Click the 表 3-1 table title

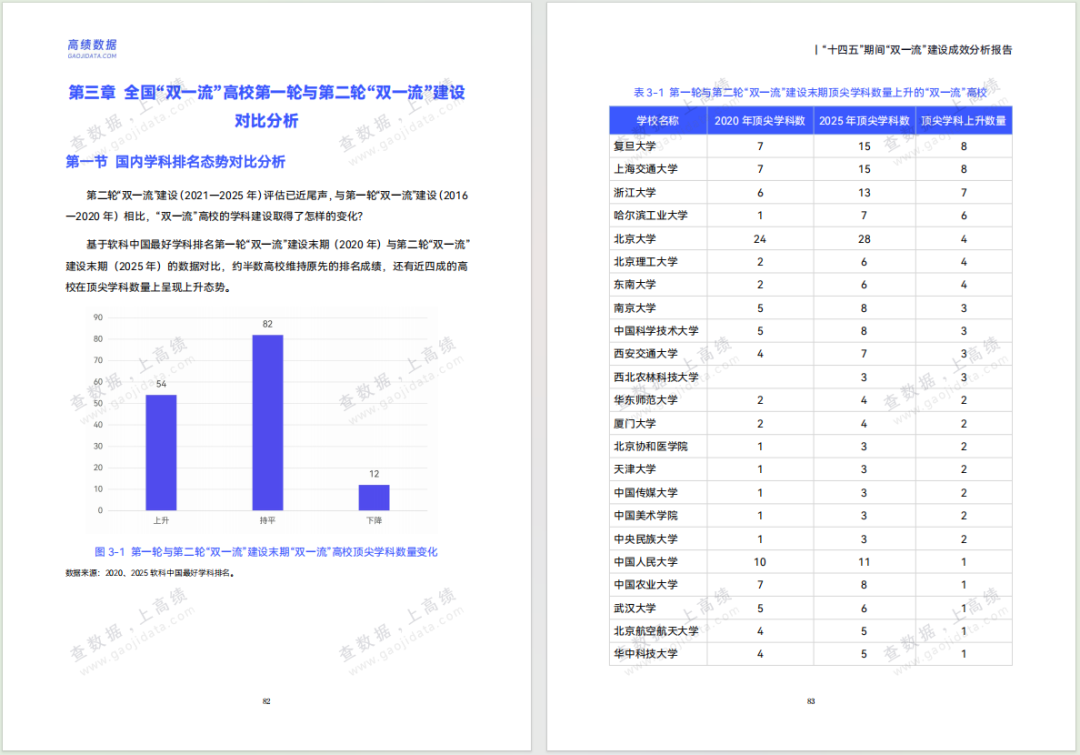(810, 92)
